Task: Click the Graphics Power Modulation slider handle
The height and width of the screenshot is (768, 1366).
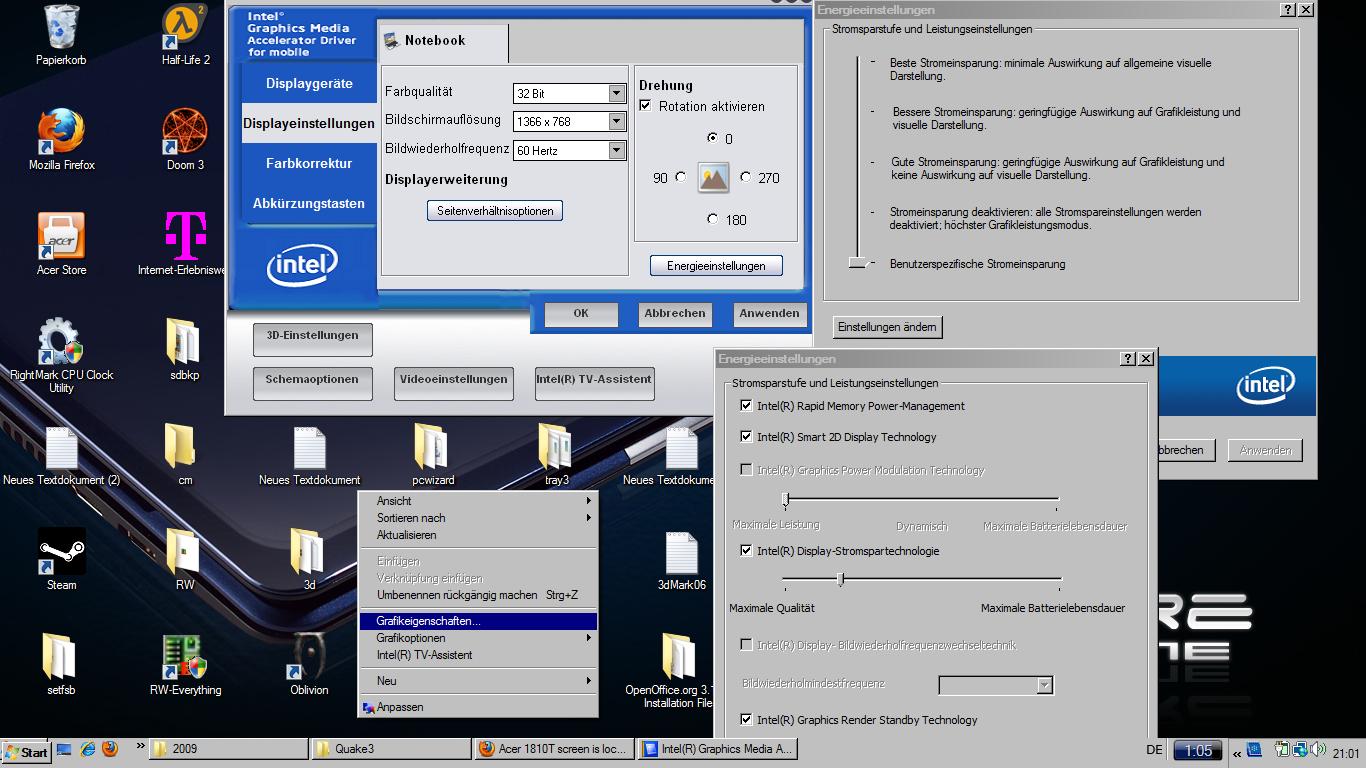Action: [x=786, y=499]
